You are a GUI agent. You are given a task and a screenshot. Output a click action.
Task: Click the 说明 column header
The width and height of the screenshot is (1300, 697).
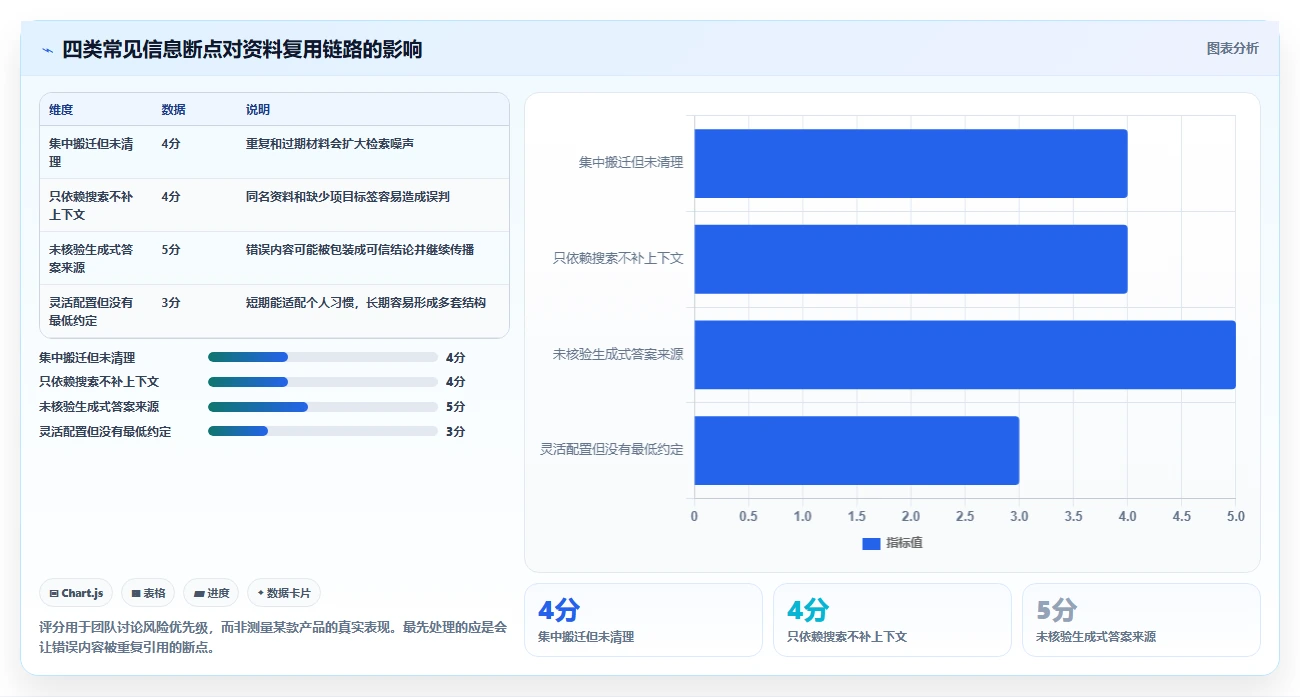coord(258,110)
